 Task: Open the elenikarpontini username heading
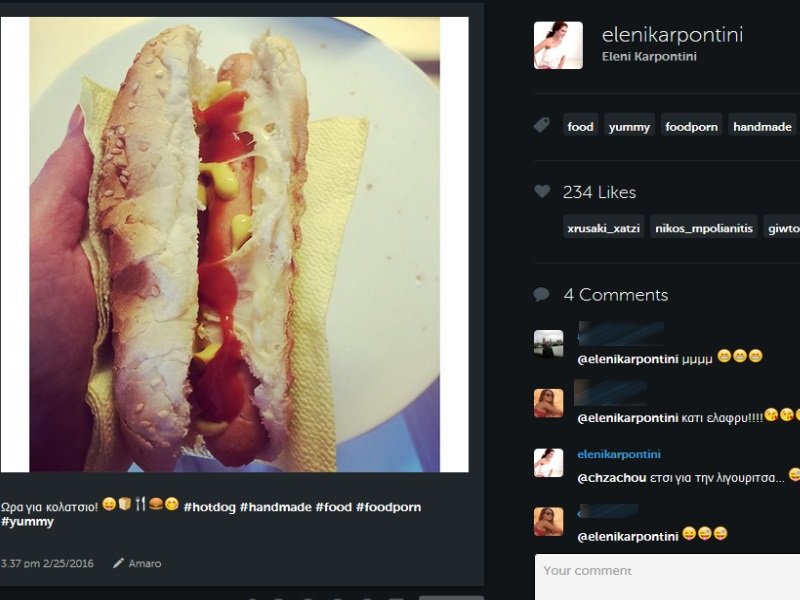point(672,35)
